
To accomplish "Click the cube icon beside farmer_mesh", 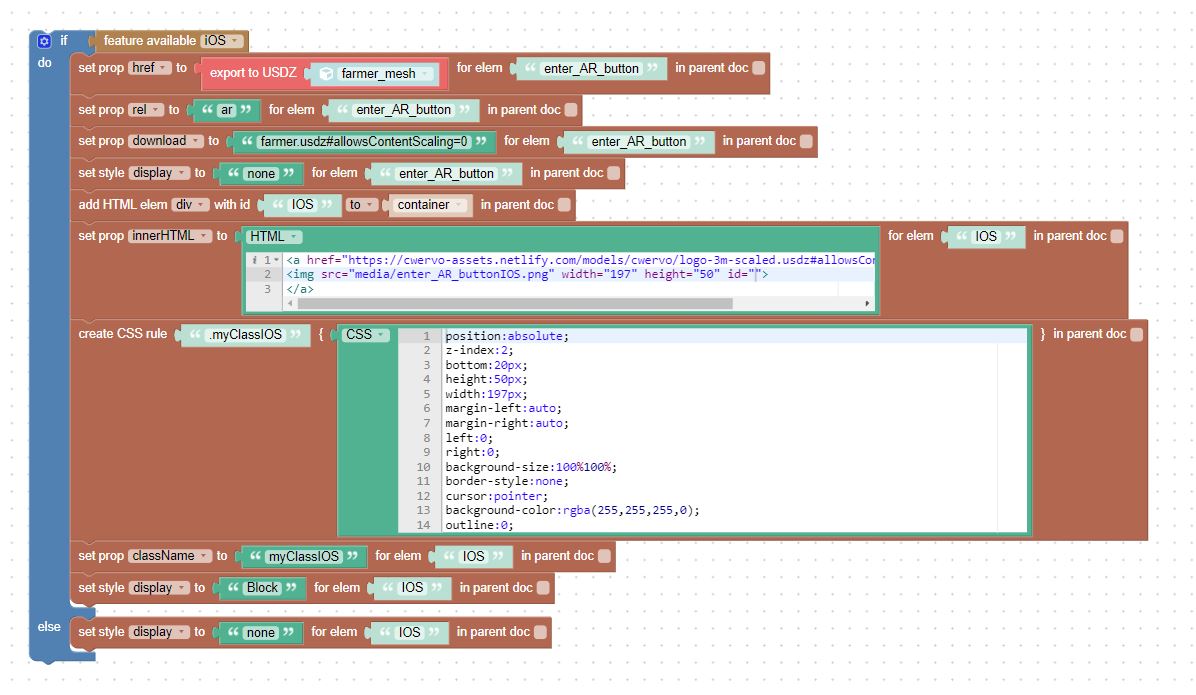I will [326, 73].
